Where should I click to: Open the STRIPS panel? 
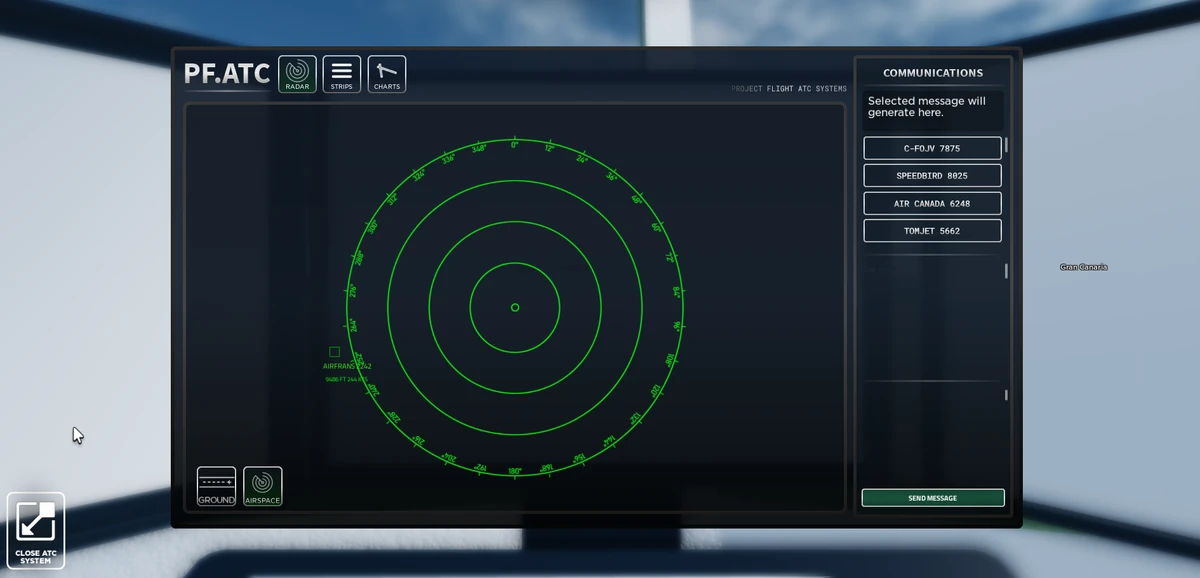pos(341,73)
